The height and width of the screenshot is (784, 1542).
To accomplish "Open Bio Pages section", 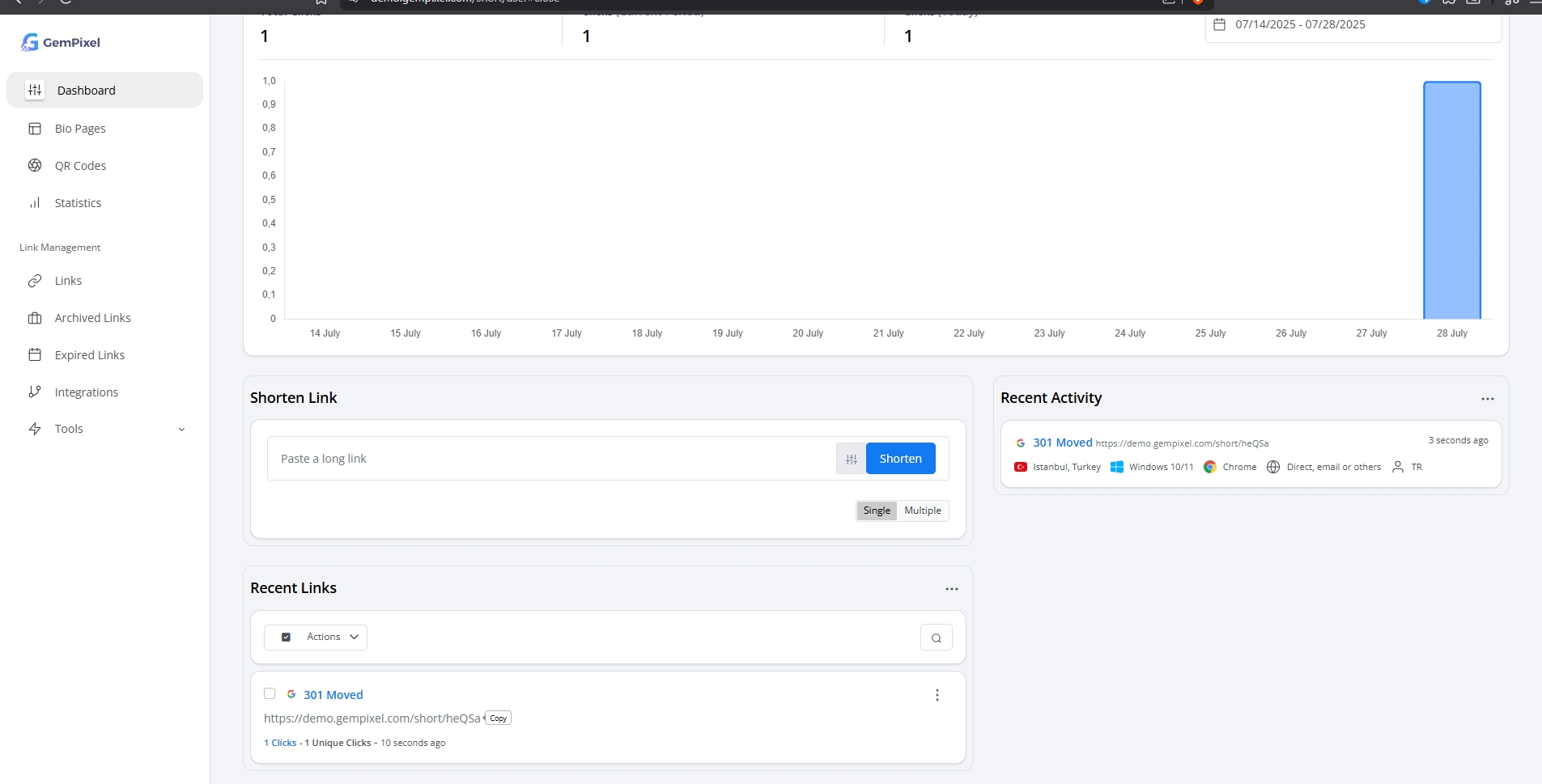I will 80,129.
